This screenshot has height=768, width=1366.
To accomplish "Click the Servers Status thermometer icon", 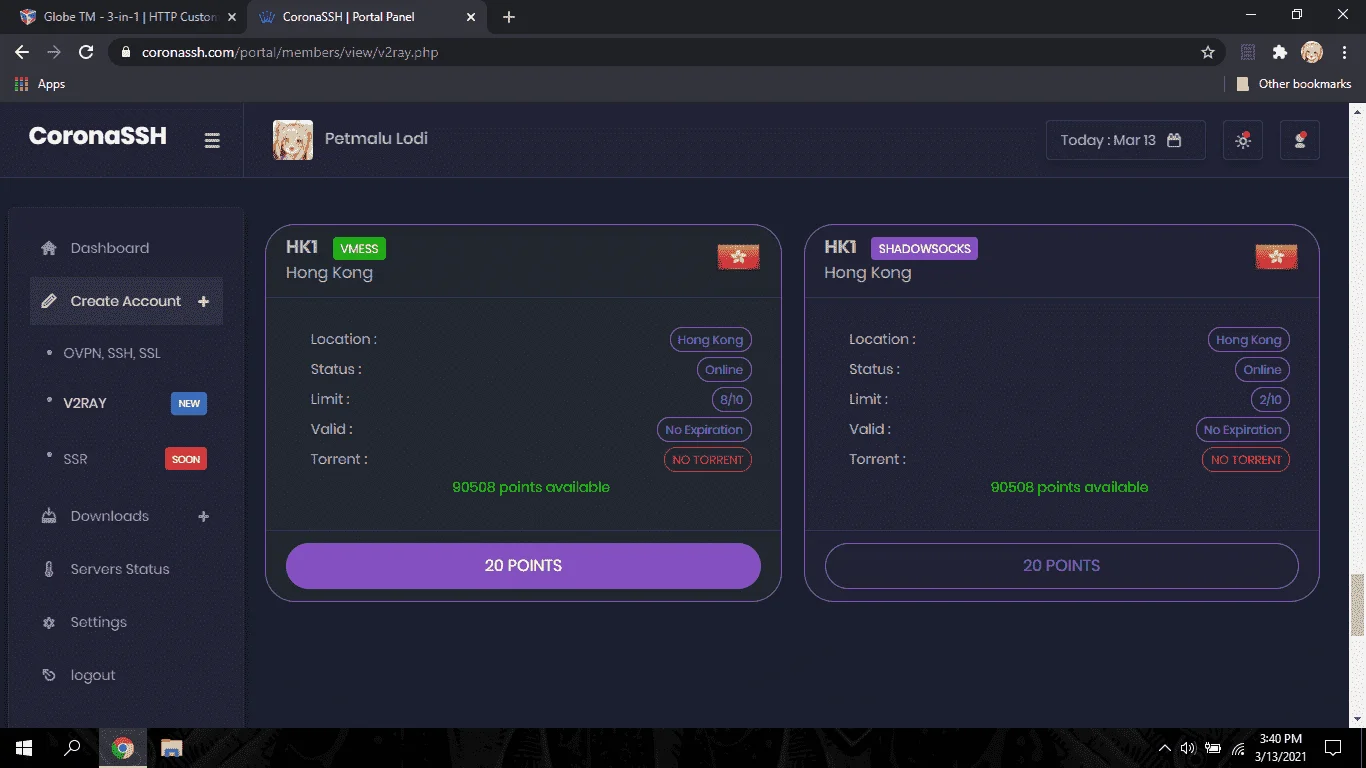I will point(49,569).
